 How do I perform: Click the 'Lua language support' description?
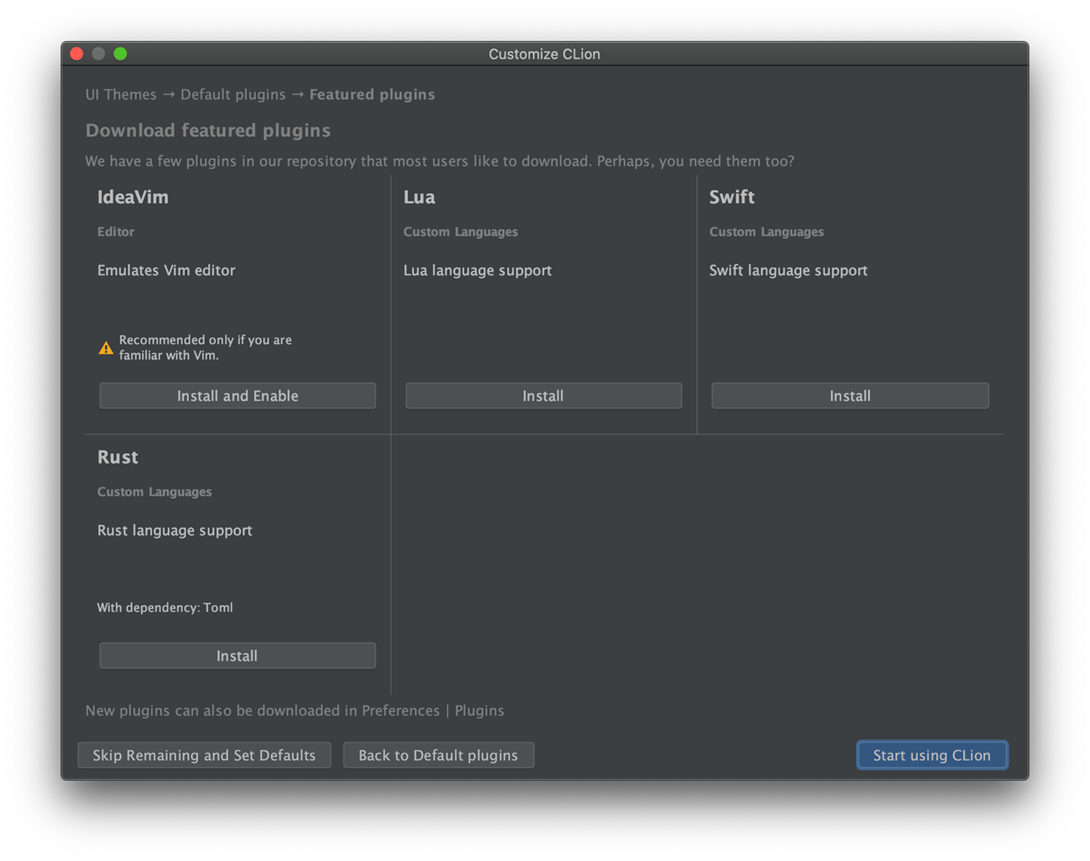click(x=478, y=270)
